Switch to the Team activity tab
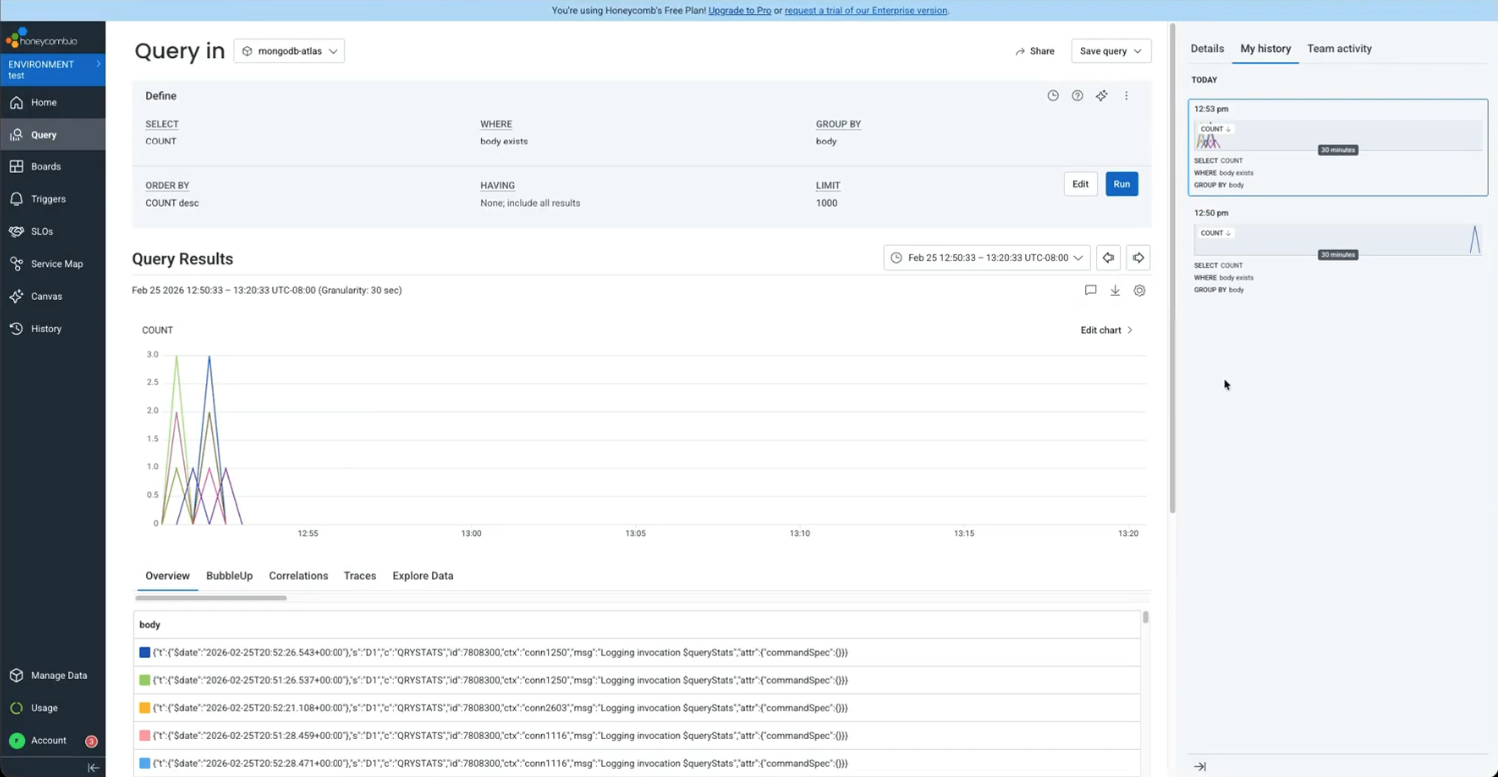The height and width of the screenshot is (777, 1498). coord(1339,49)
